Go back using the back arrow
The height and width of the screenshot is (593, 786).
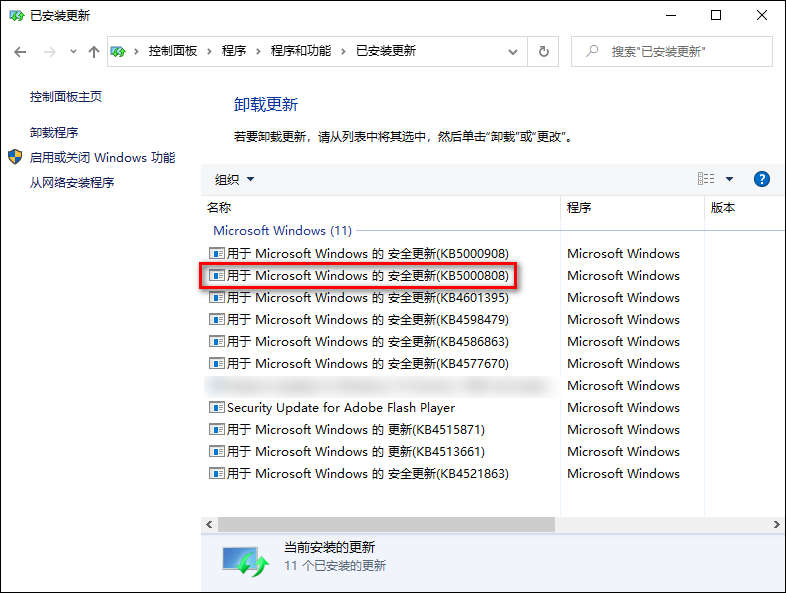point(20,52)
